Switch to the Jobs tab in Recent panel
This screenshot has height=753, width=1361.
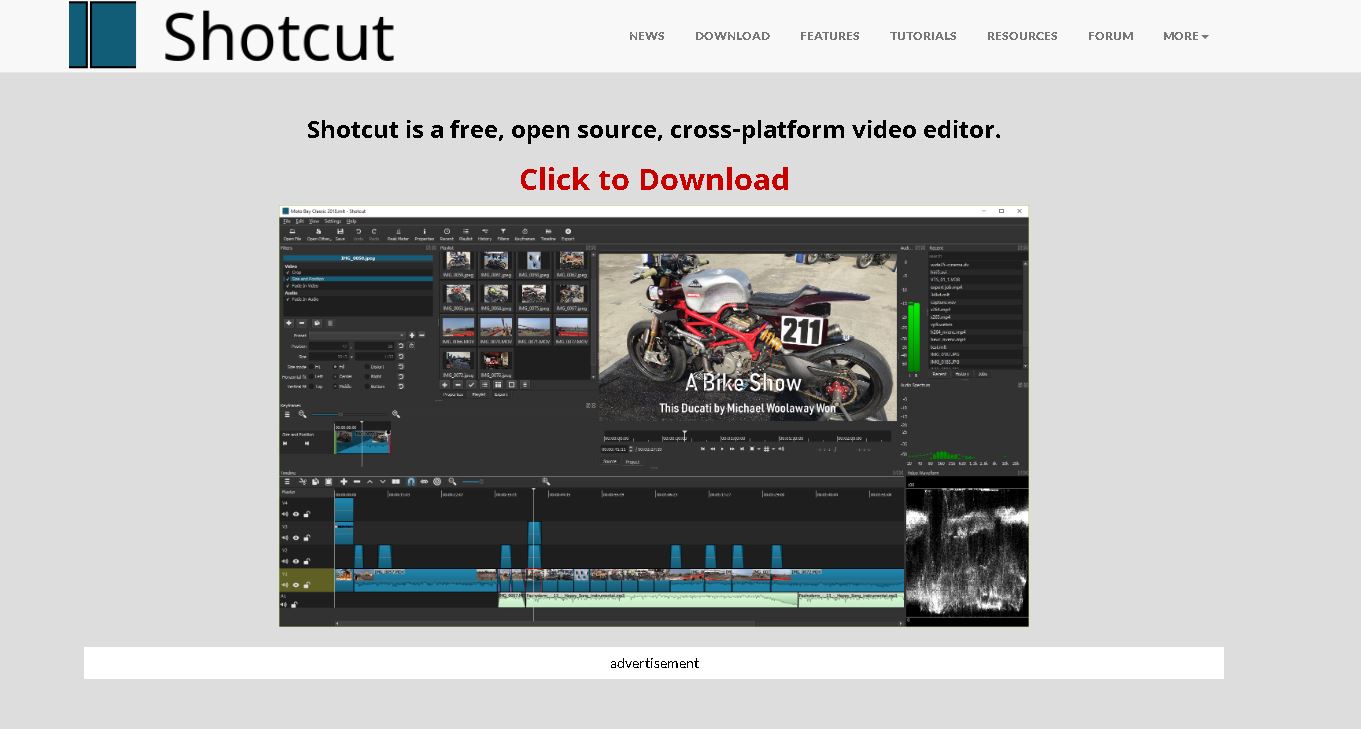[x=983, y=374]
